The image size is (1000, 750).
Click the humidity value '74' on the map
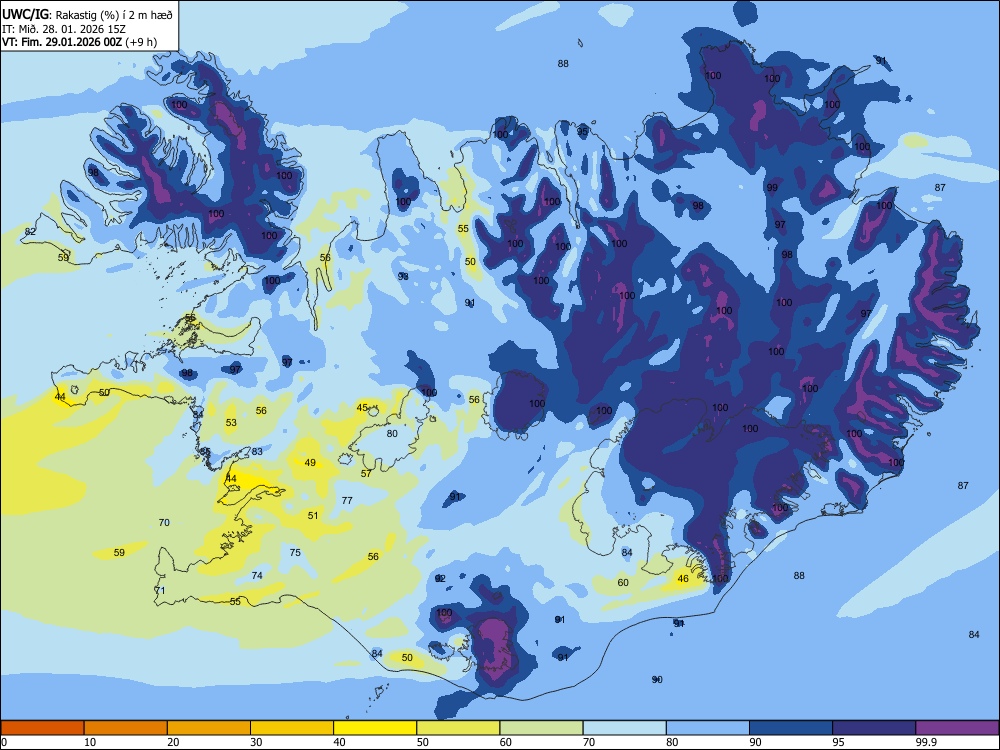[x=257, y=575]
